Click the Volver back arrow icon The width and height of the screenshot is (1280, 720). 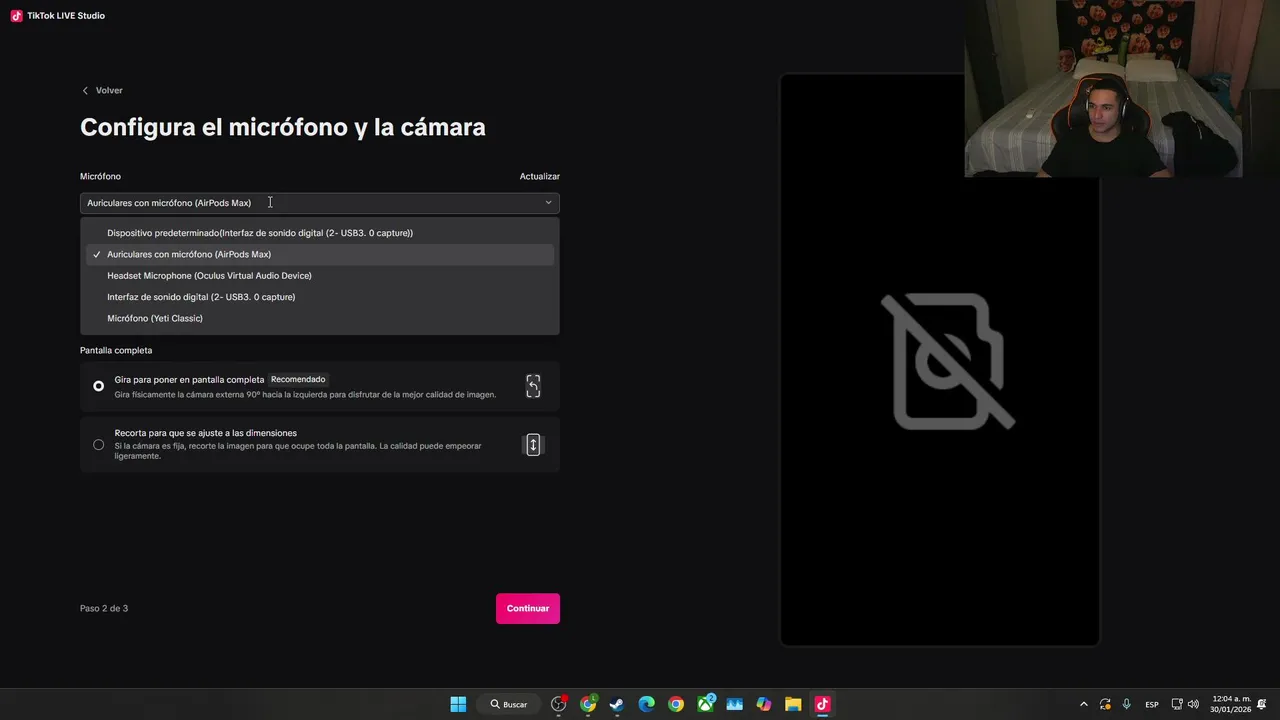[85, 90]
